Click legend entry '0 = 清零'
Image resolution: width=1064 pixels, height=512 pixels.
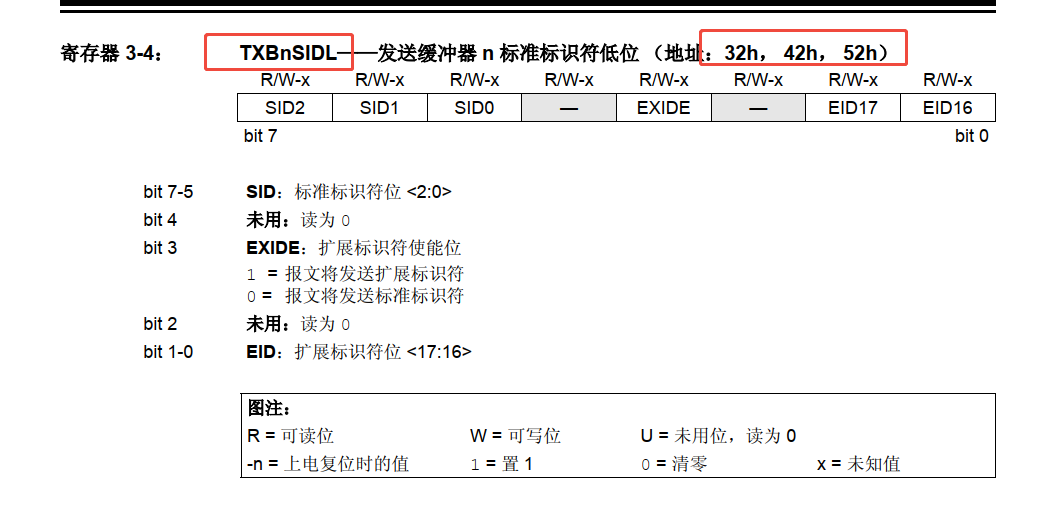pyautogui.click(x=676, y=464)
